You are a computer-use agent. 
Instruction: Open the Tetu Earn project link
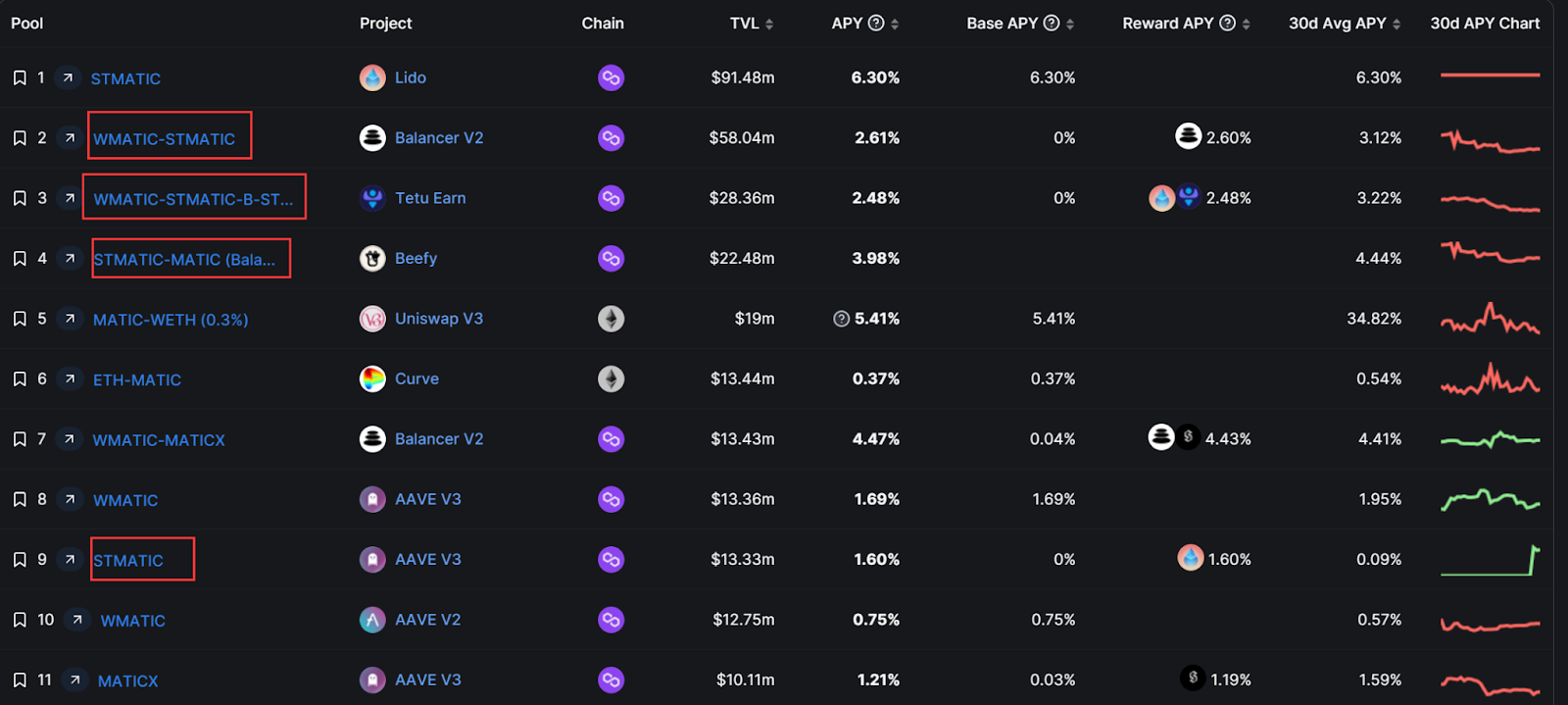point(430,198)
